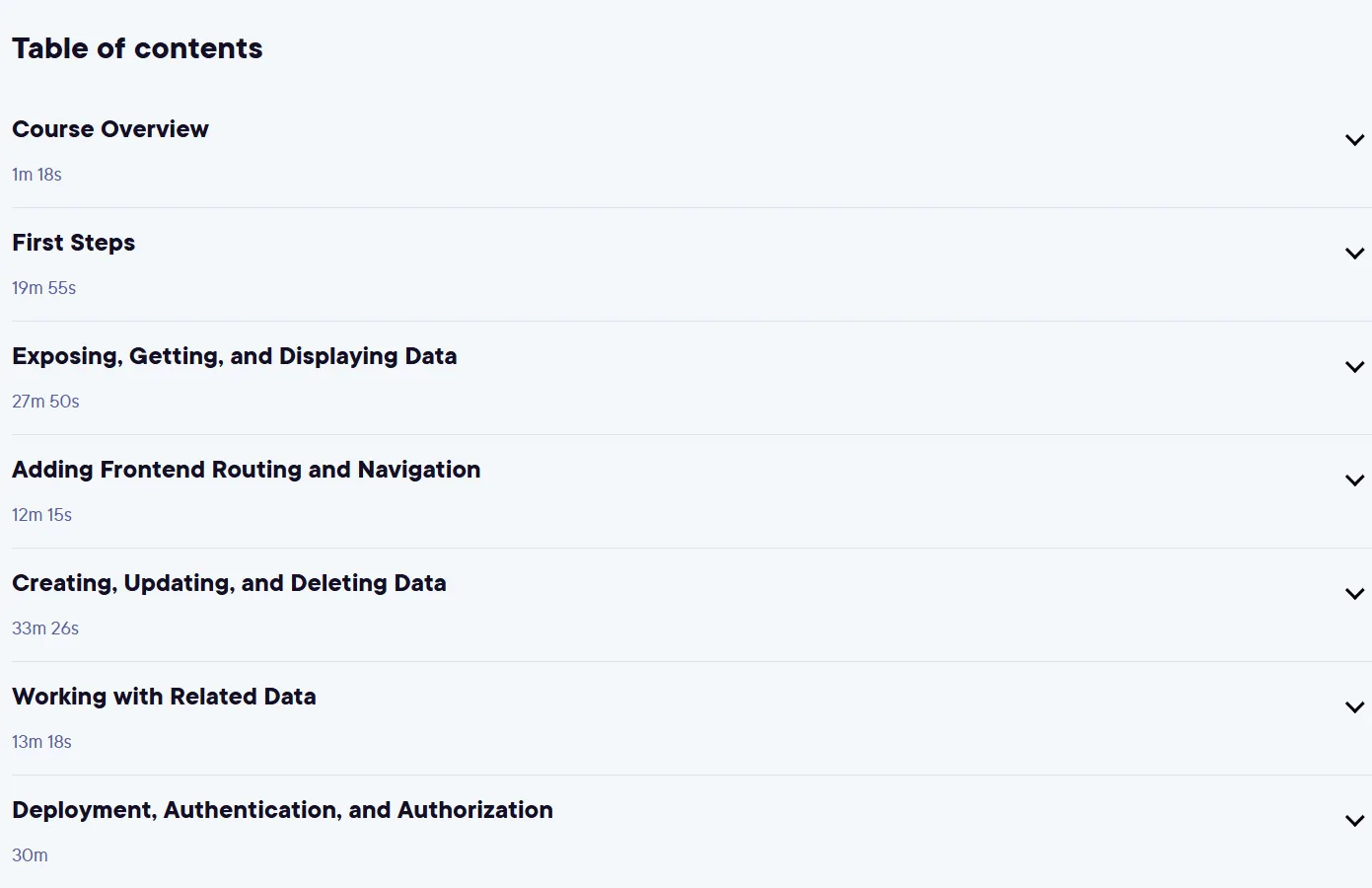
Task: Select the First Steps heading
Action: [x=74, y=243]
